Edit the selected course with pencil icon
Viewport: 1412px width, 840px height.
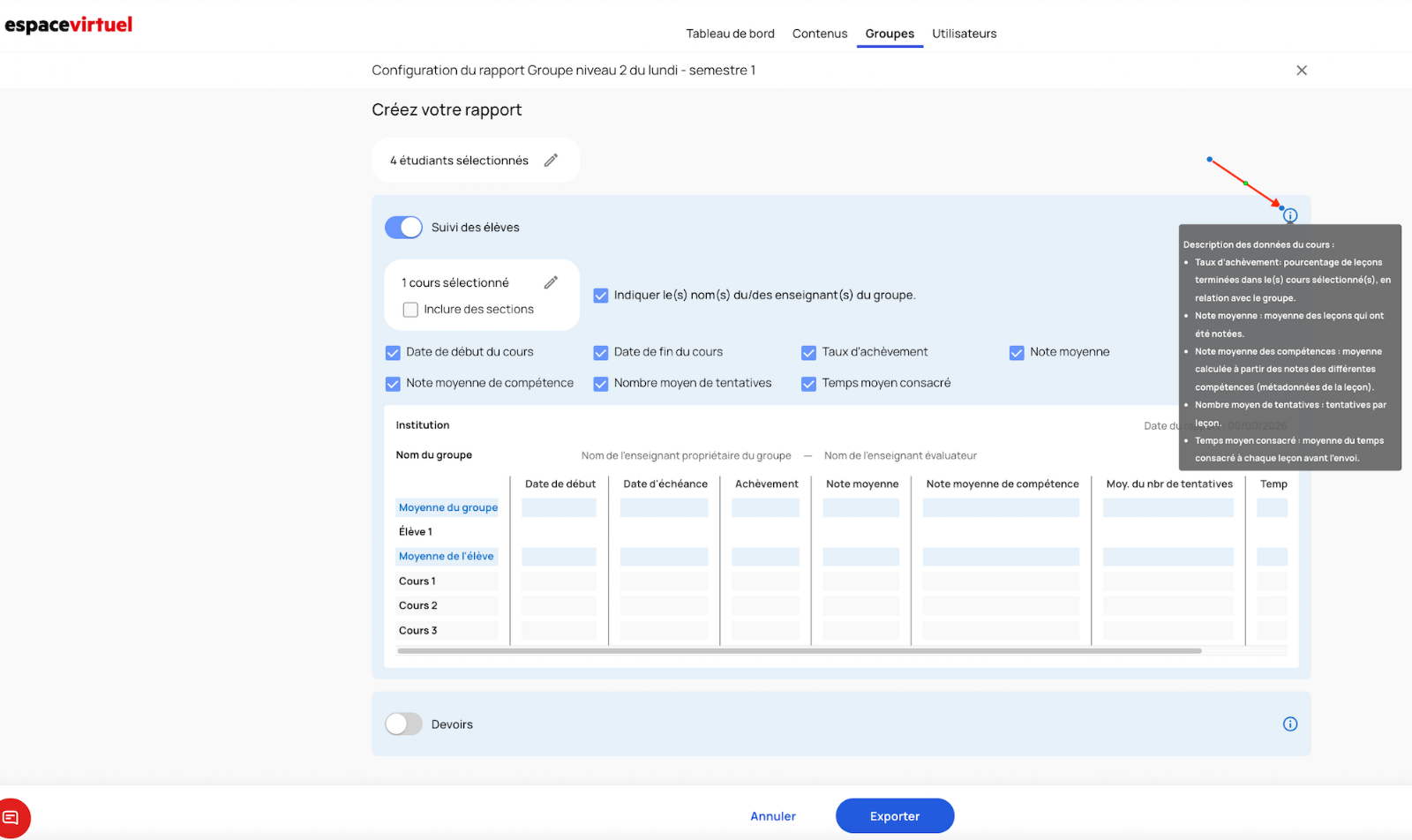pyautogui.click(x=551, y=282)
